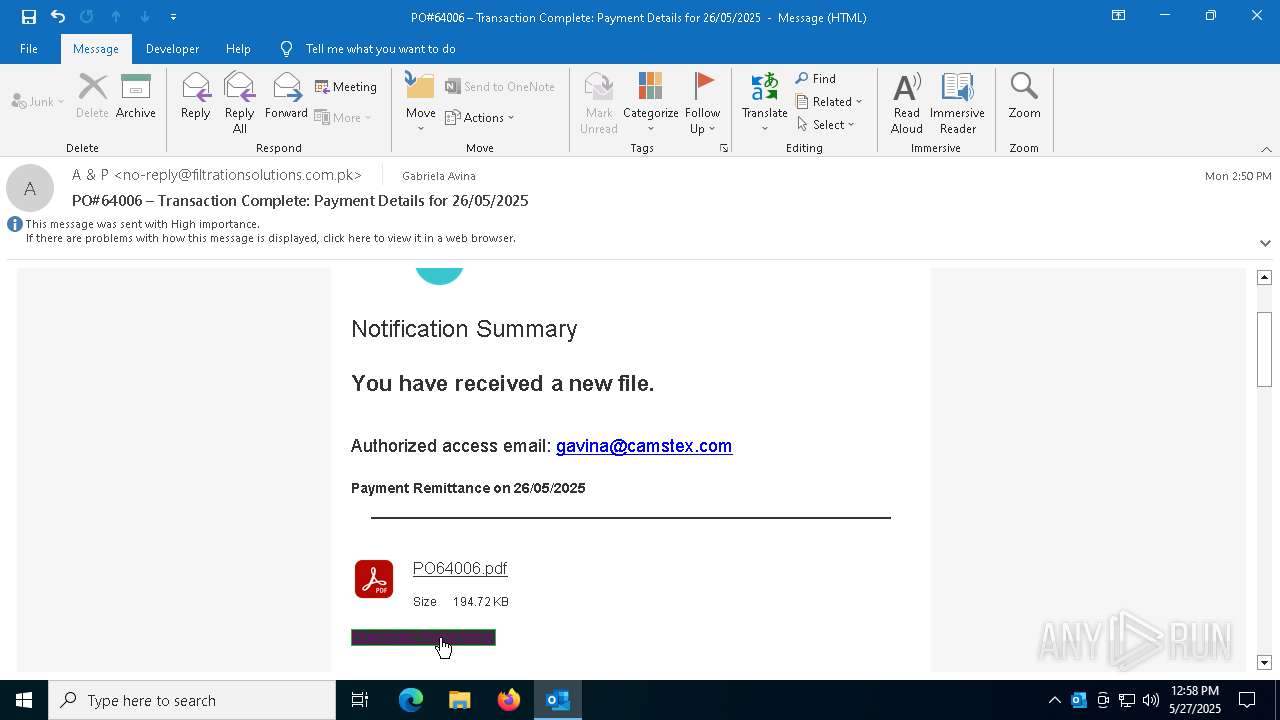Open More respond options
This screenshot has width=1280, height=720.
(343, 117)
